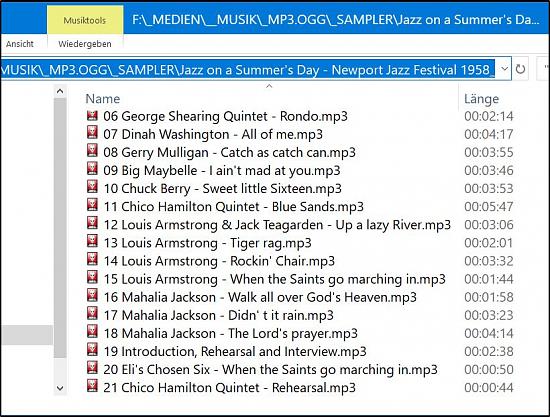Select 13 Louis Armstrong - Tiger rag.mp3
Image resolution: width=550 pixels, height=417 pixels.
207,243
